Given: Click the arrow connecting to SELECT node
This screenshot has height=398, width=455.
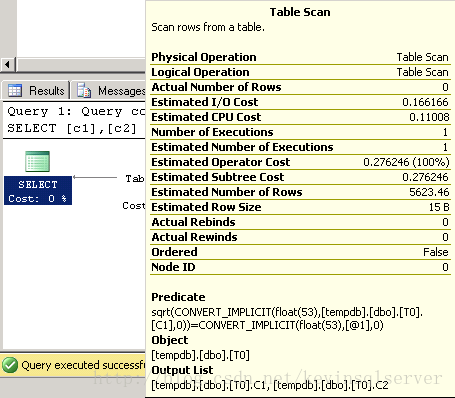Looking at the screenshot, I should [95, 177].
